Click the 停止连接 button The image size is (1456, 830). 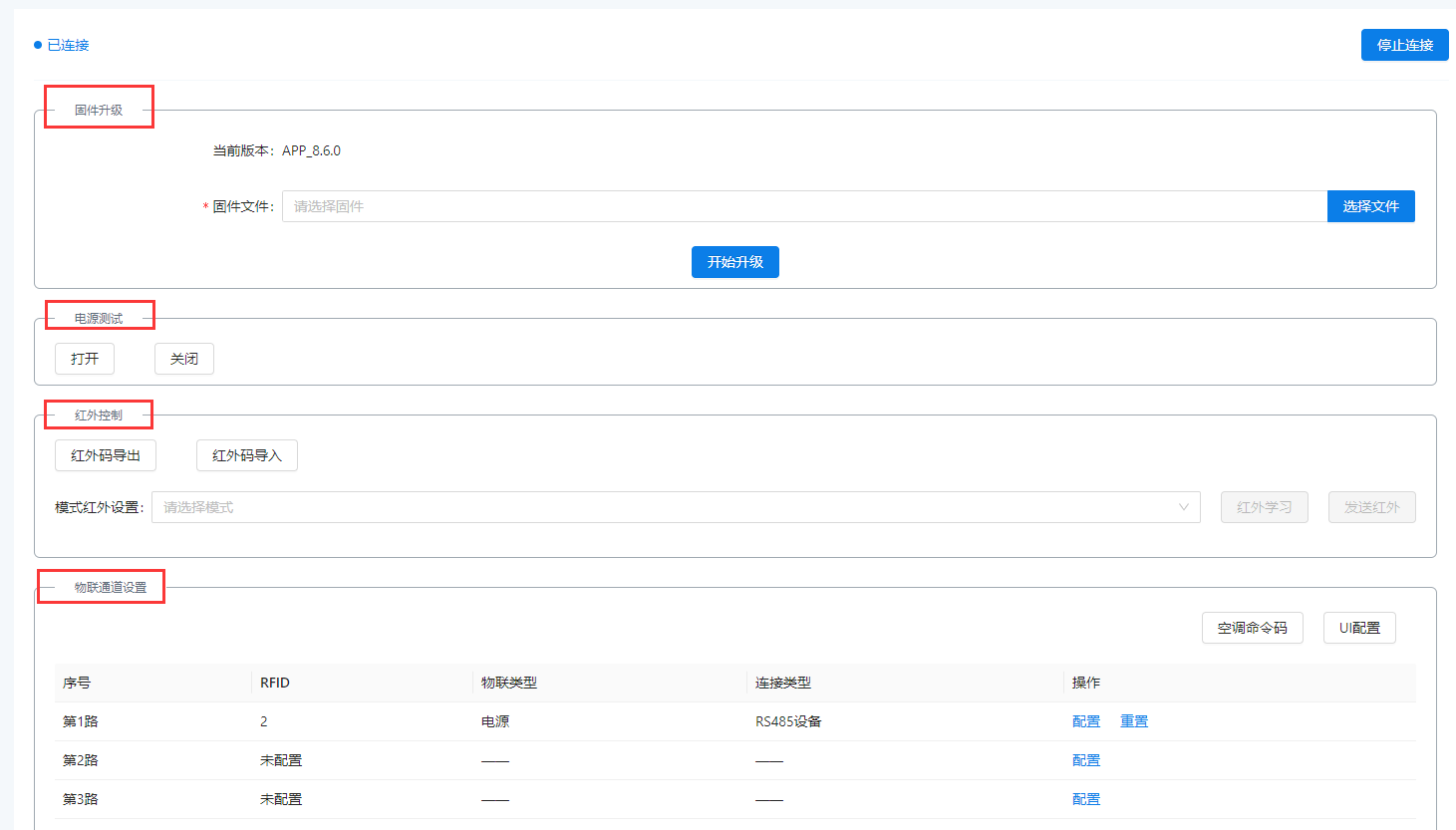click(1404, 45)
